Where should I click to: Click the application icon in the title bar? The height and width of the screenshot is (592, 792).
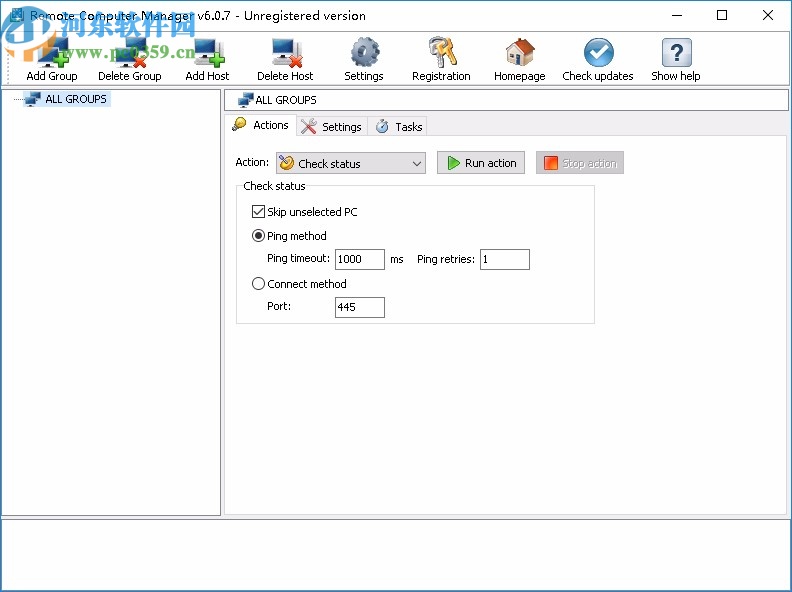point(17,15)
